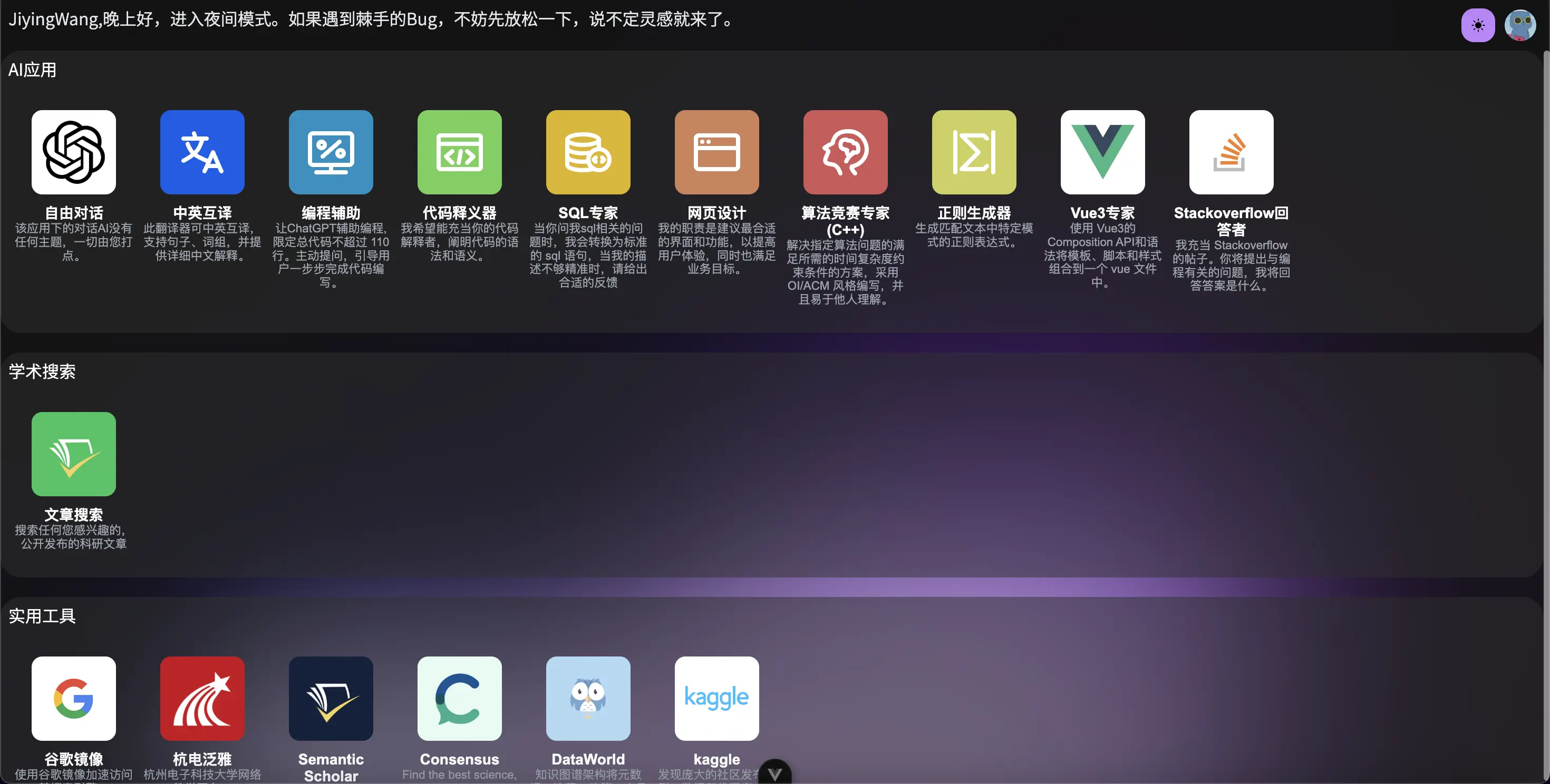This screenshot has height=784, width=1550.
Task: Open the 文章搜索 Semantic Scholar green icon
Action: pyautogui.click(x=73, y=454)
